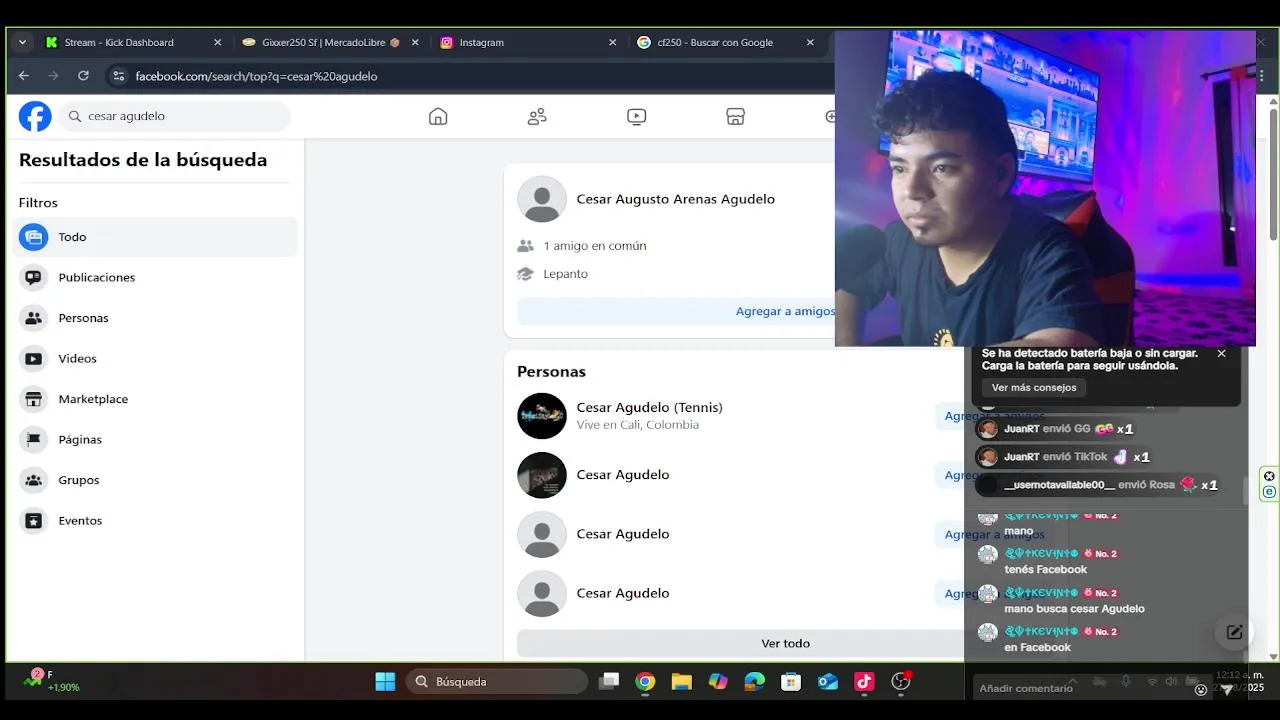Open Outlook from the taskbar
The width and height of the screenshot is (1280, 720).
[x=828, y=682]
